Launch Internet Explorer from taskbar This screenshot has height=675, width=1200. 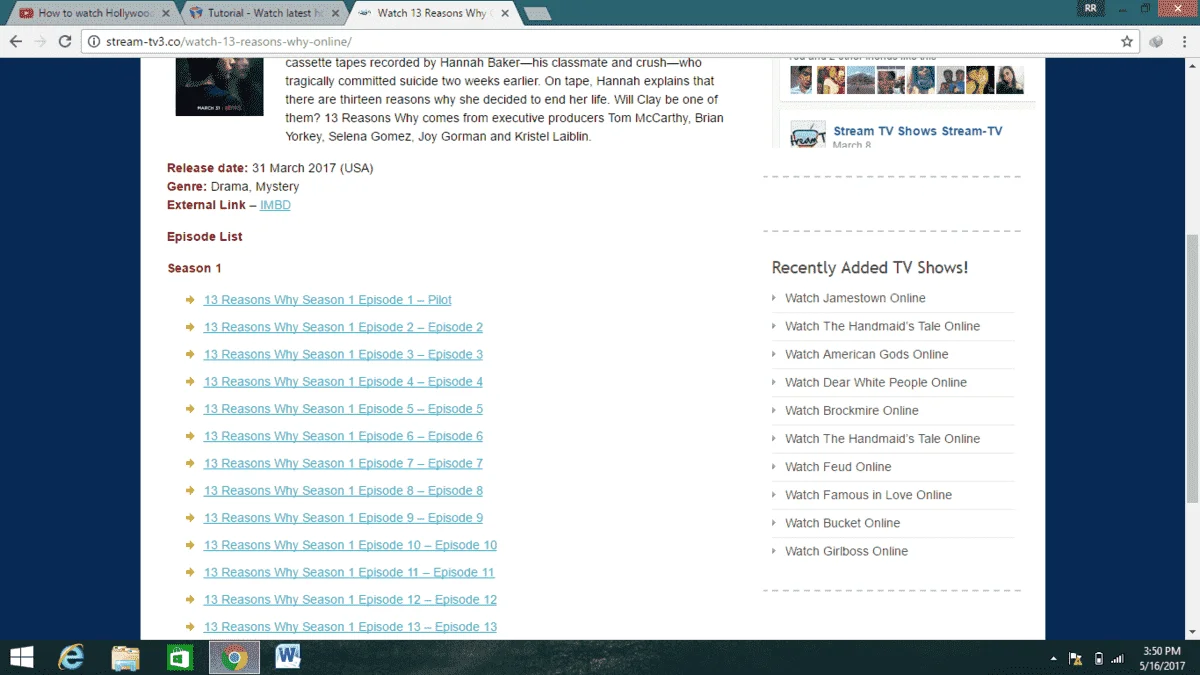tap(71, 657)
